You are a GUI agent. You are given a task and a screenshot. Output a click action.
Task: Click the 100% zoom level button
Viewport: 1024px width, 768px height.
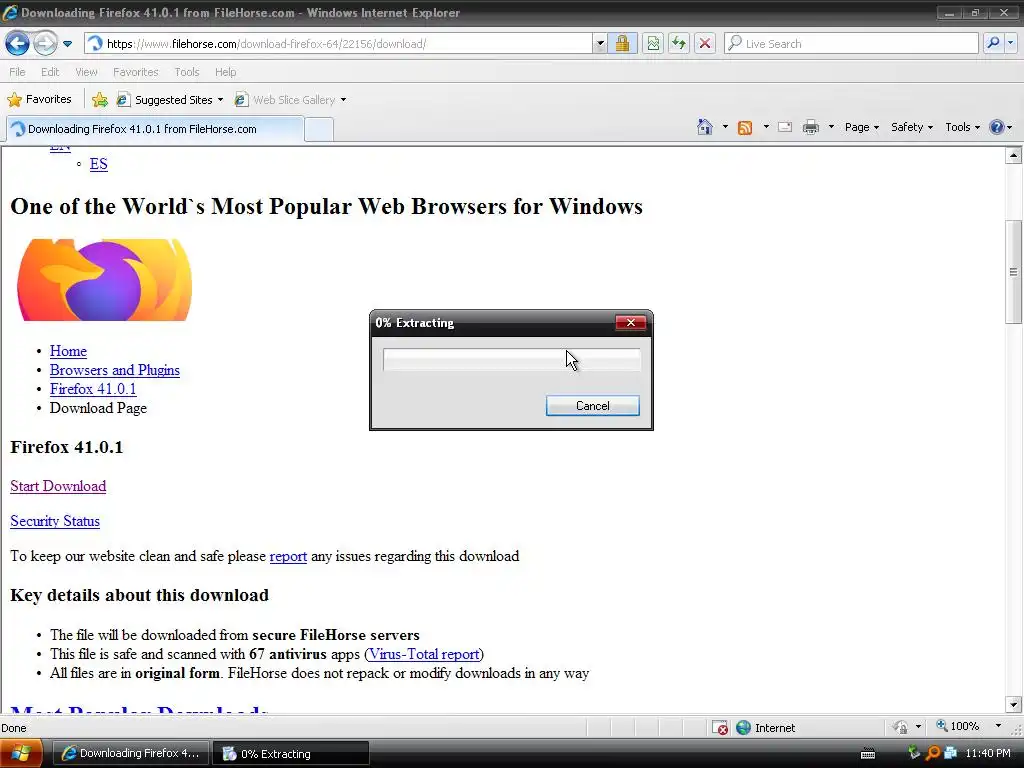click(957, 726)
